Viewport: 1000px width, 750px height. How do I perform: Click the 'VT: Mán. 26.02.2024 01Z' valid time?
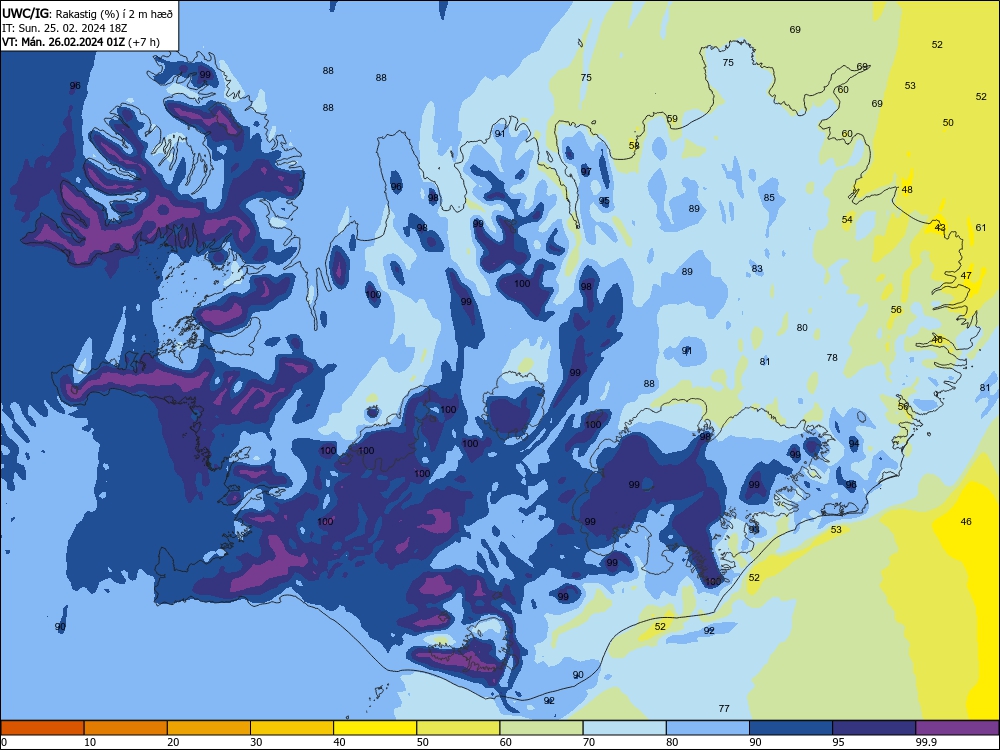pyautogui.click(x=63, y=42)
